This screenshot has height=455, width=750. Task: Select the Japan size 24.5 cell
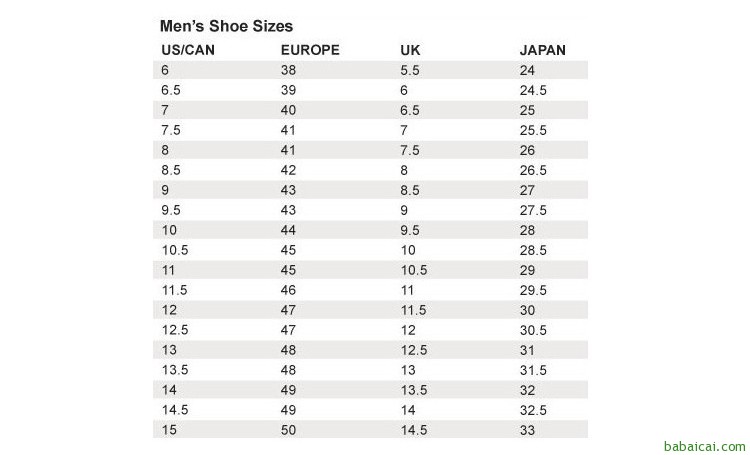coord(533,90)
